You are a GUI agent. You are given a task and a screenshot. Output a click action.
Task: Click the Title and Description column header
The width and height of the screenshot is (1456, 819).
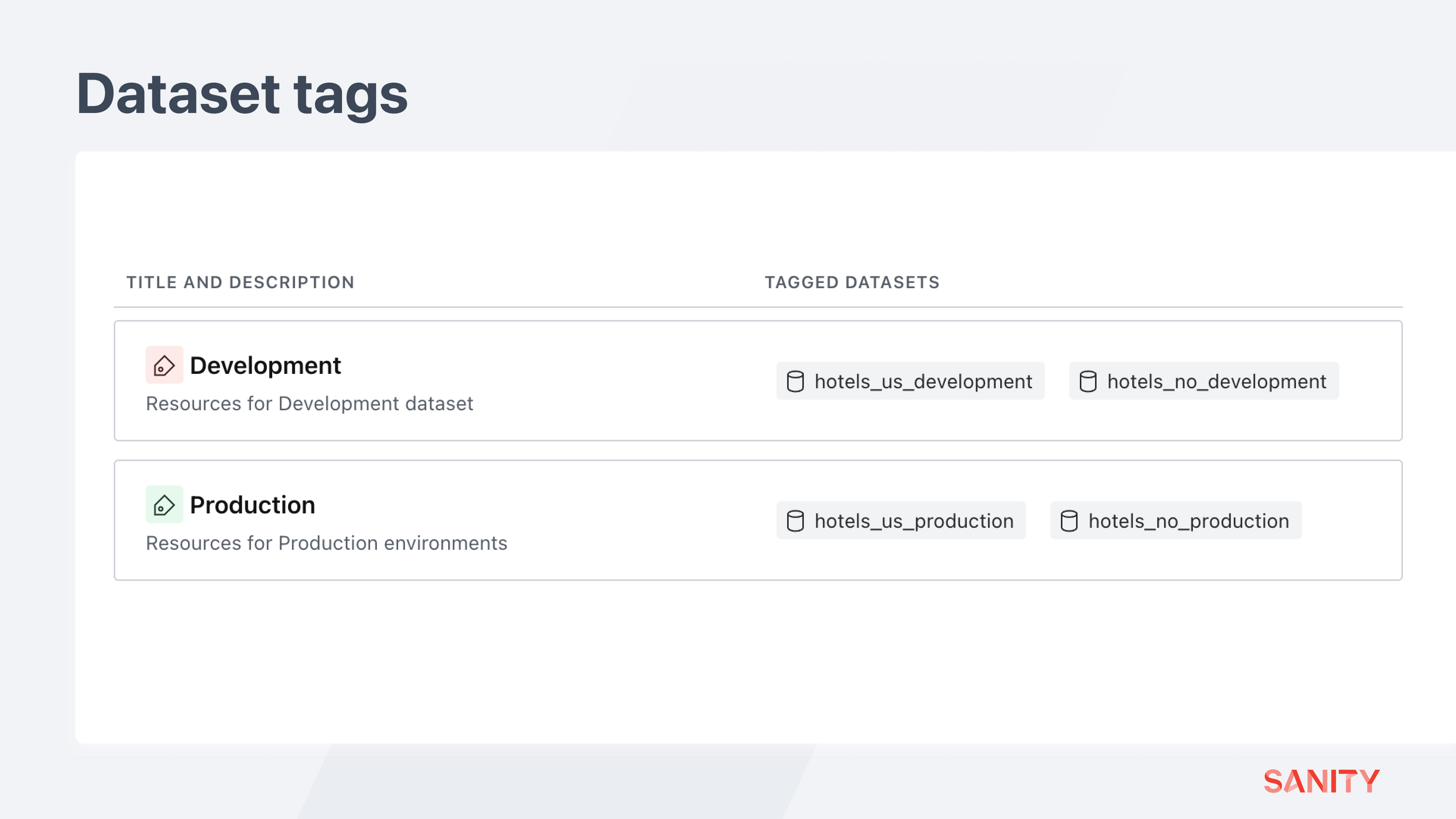tap(240, 282)
